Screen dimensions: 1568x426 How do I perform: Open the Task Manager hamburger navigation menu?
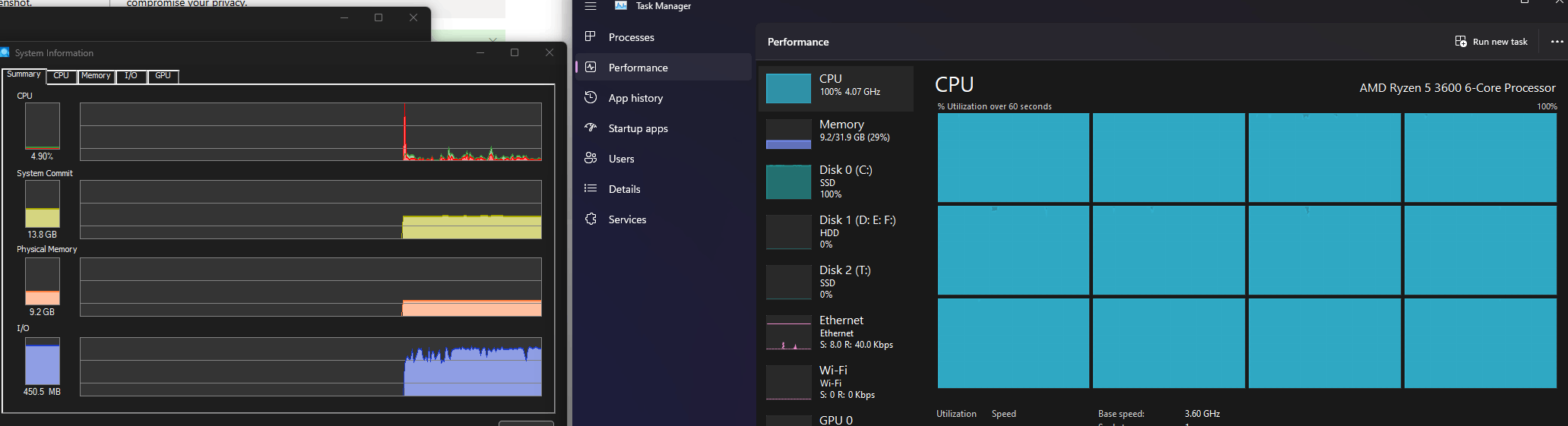click(591, 6)
